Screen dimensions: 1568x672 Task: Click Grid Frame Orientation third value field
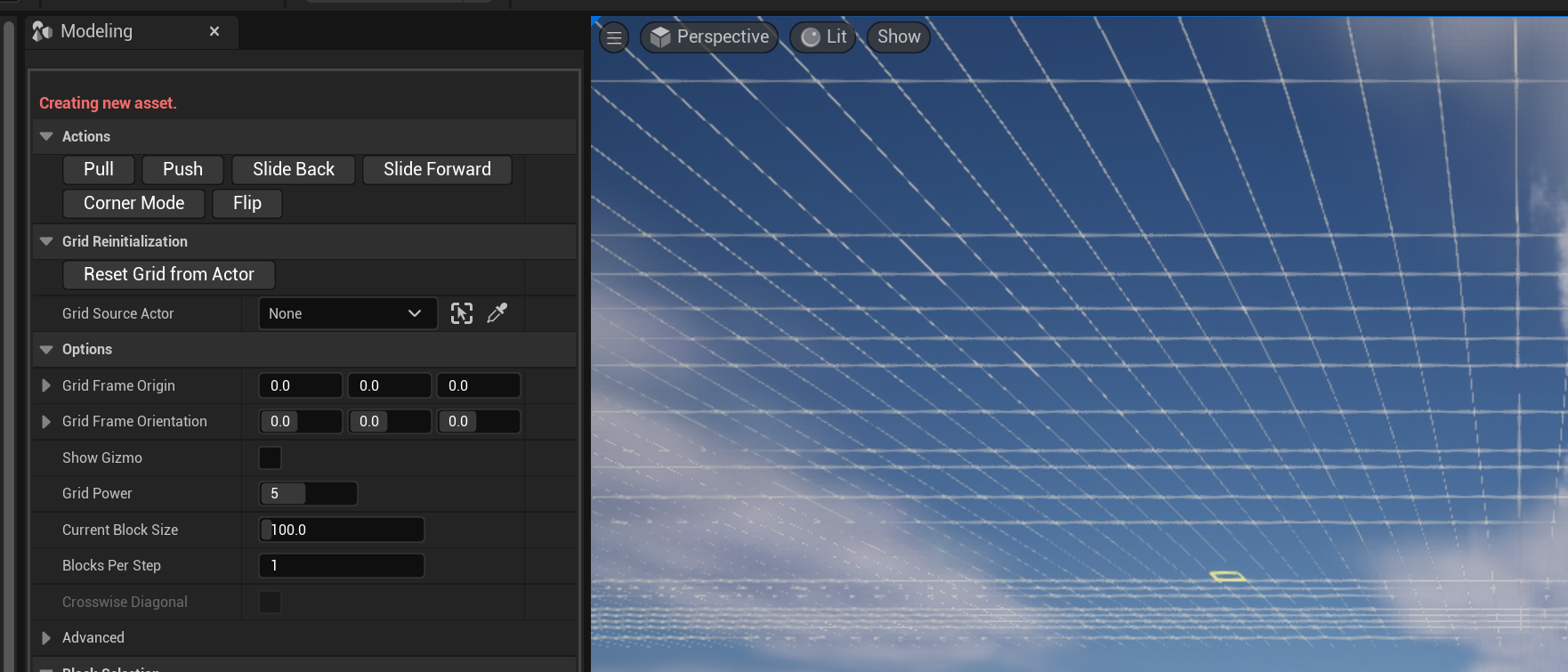pos(479,421)
